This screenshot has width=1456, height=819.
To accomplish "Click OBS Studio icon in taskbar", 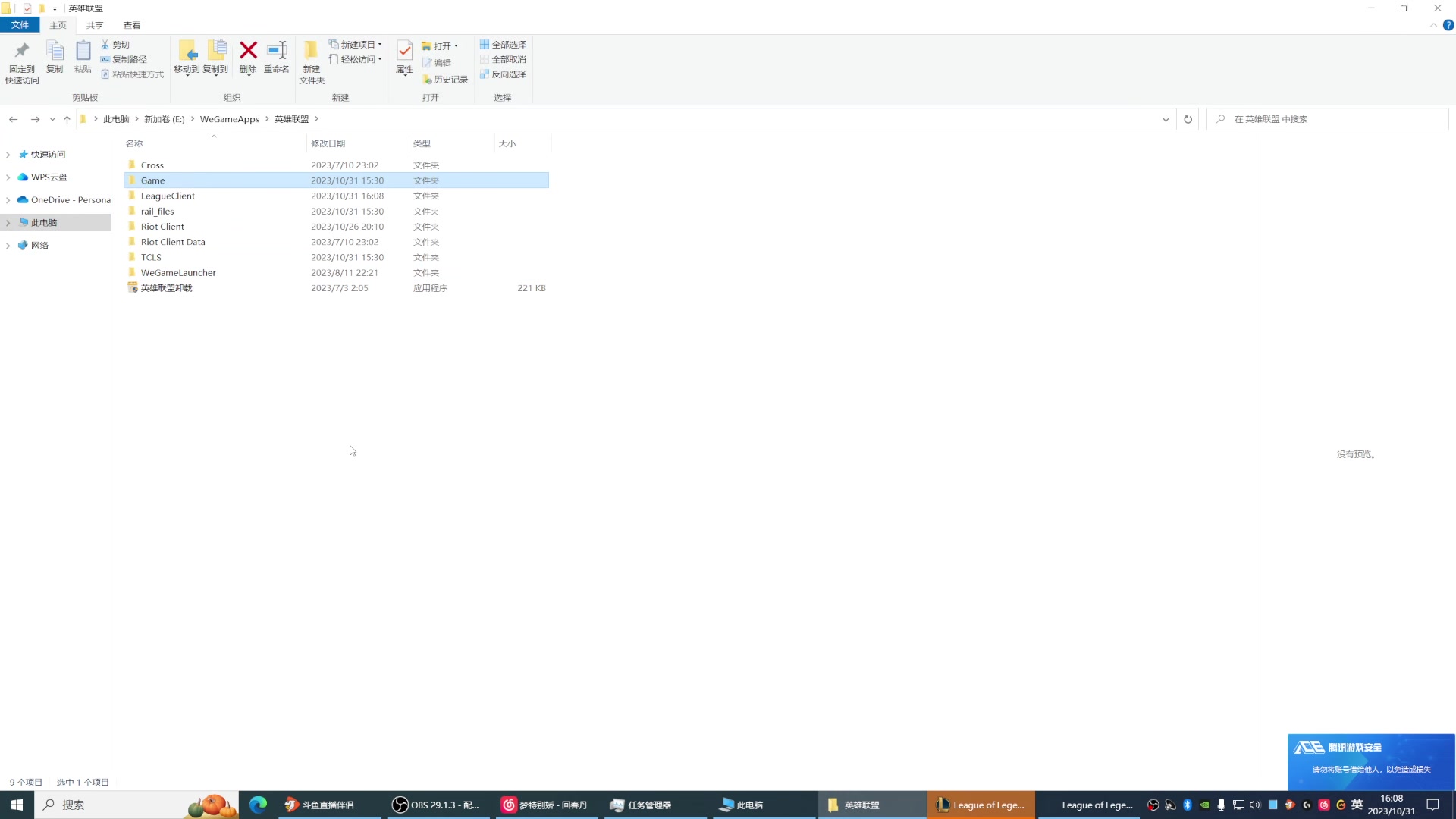I will coord(399,804).
